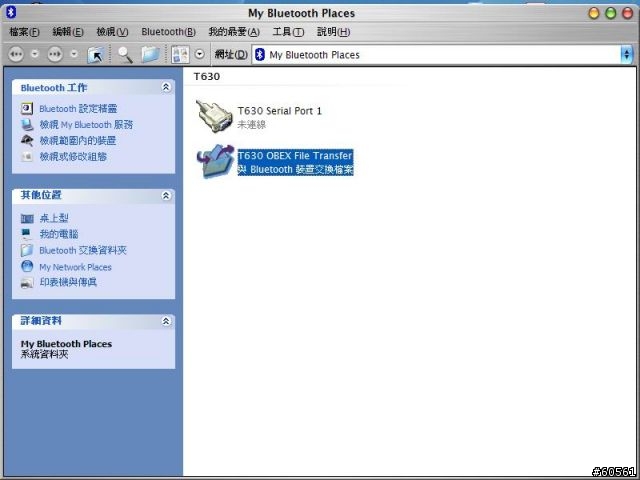The width and height of the screenshot is (640, 480).
Task: Expand the address bar dropdown
Action: [x=627, y=55]
